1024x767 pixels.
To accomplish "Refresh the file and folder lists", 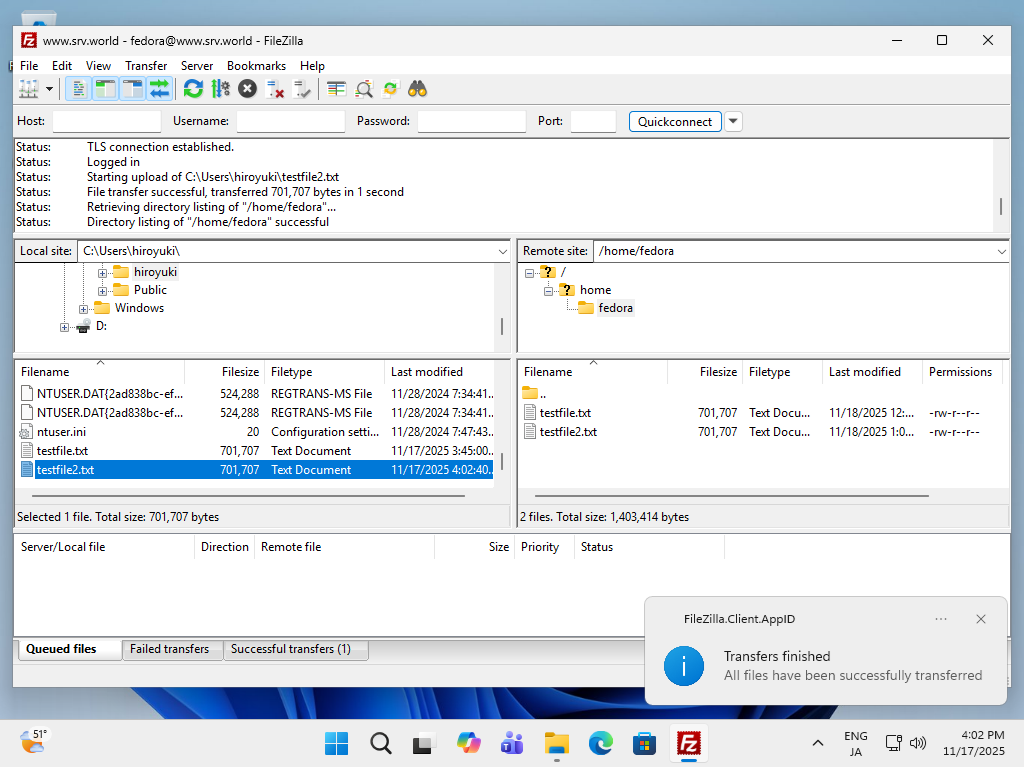I will pos(193,89).
